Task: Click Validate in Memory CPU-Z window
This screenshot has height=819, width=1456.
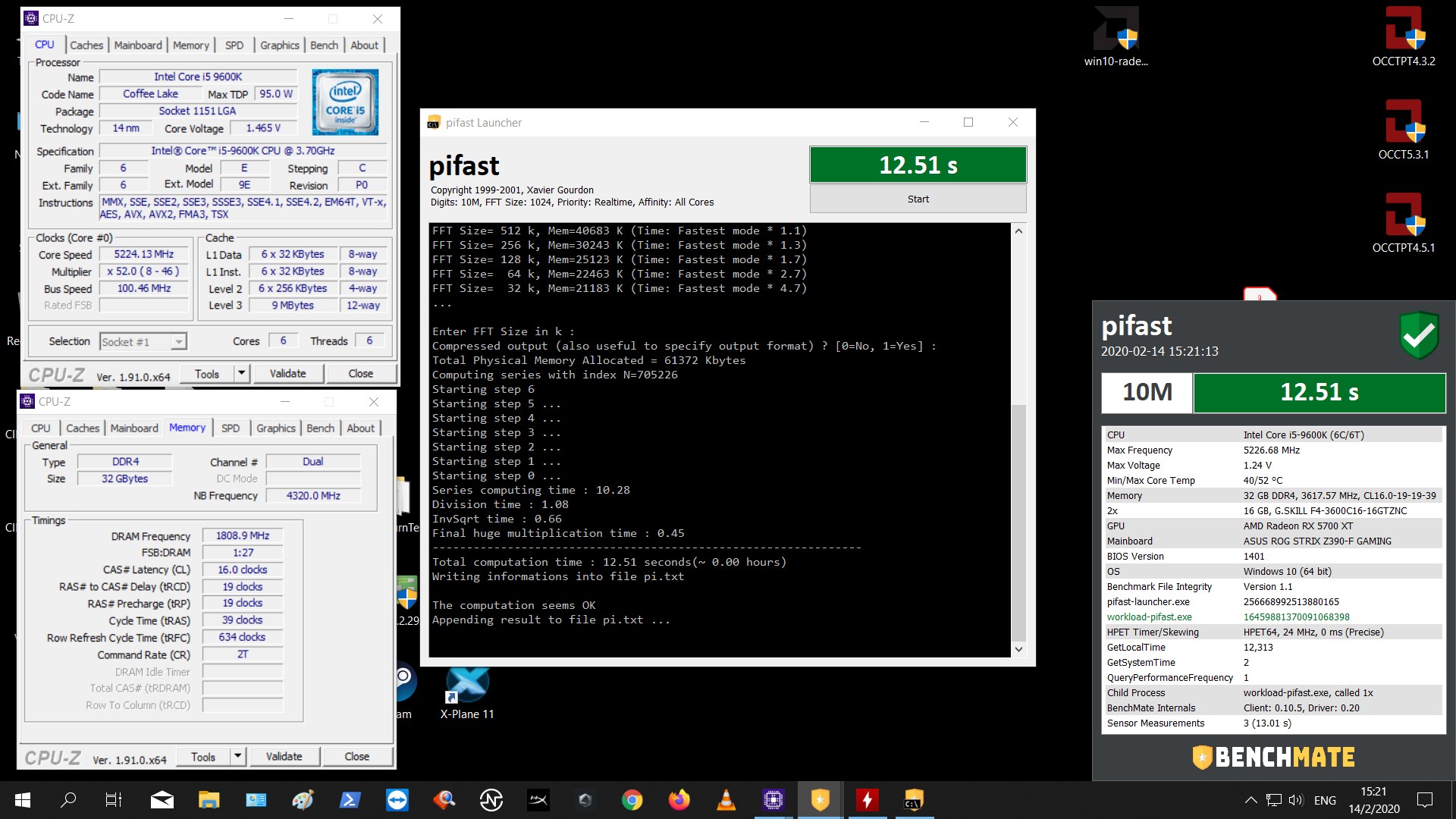Action: [284, 756]
